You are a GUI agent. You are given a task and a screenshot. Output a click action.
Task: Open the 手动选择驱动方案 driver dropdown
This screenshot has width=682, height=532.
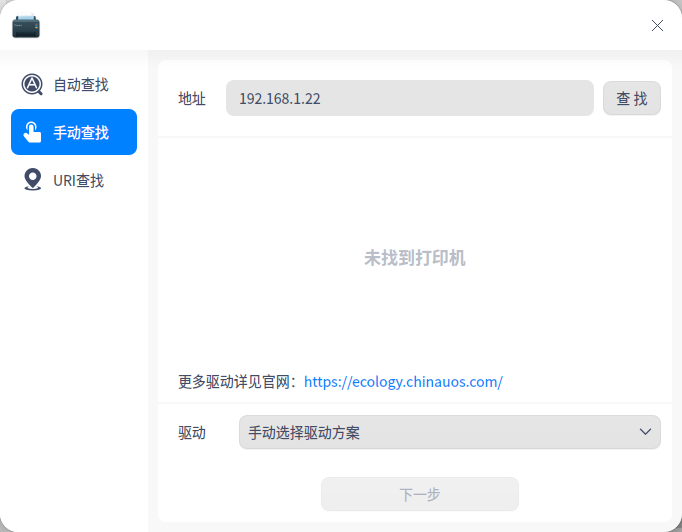tap(450, 432)
